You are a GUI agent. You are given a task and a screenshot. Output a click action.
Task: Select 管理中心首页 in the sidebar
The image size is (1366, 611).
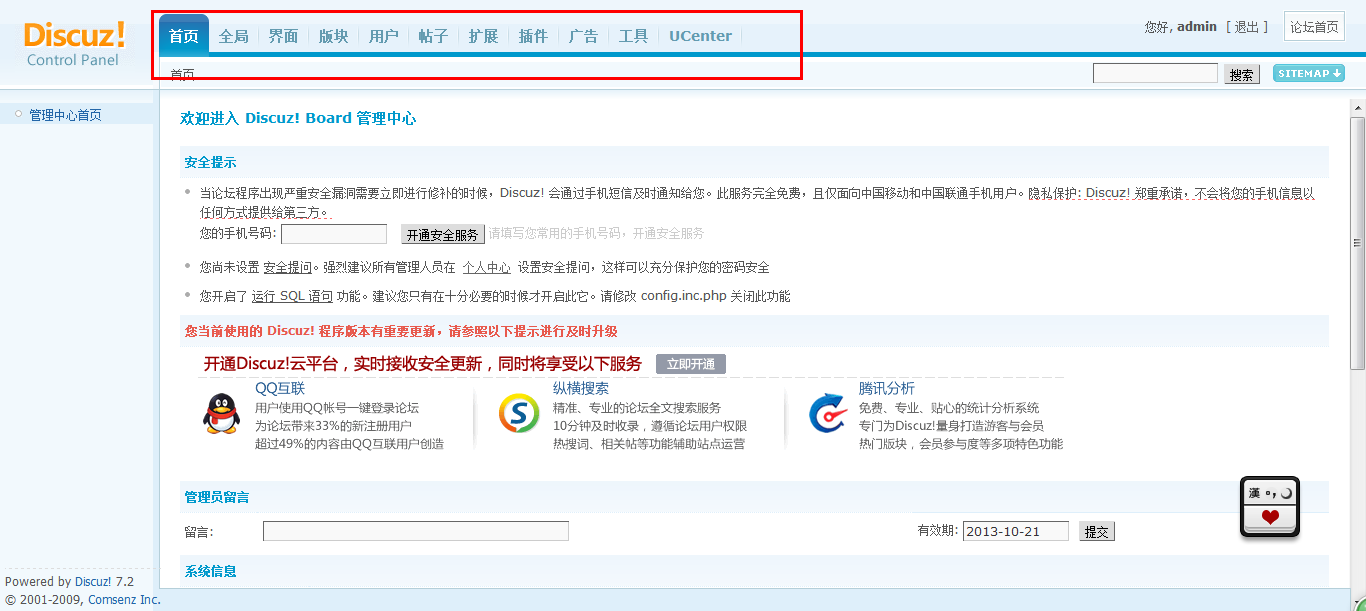[65, 115]
